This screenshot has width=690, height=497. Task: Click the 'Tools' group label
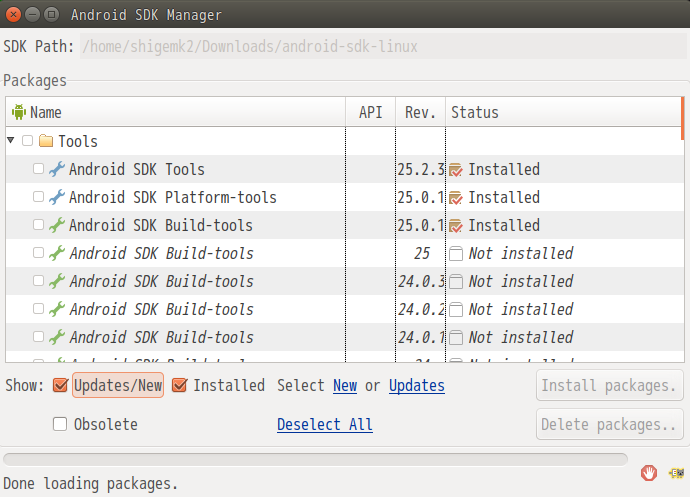point(78,141)
